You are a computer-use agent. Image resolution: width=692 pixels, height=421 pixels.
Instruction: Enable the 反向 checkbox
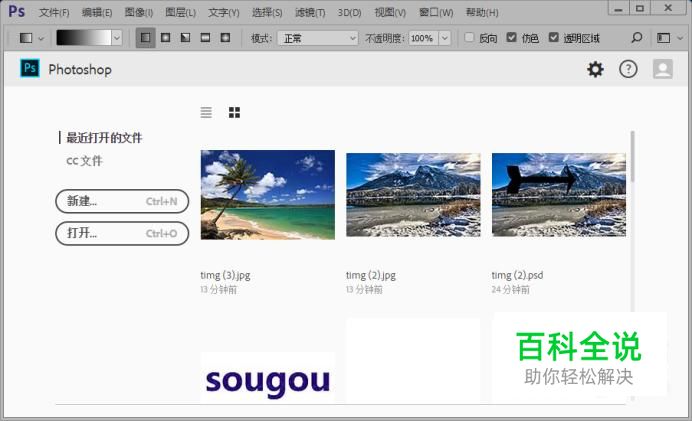click(470, 38)
